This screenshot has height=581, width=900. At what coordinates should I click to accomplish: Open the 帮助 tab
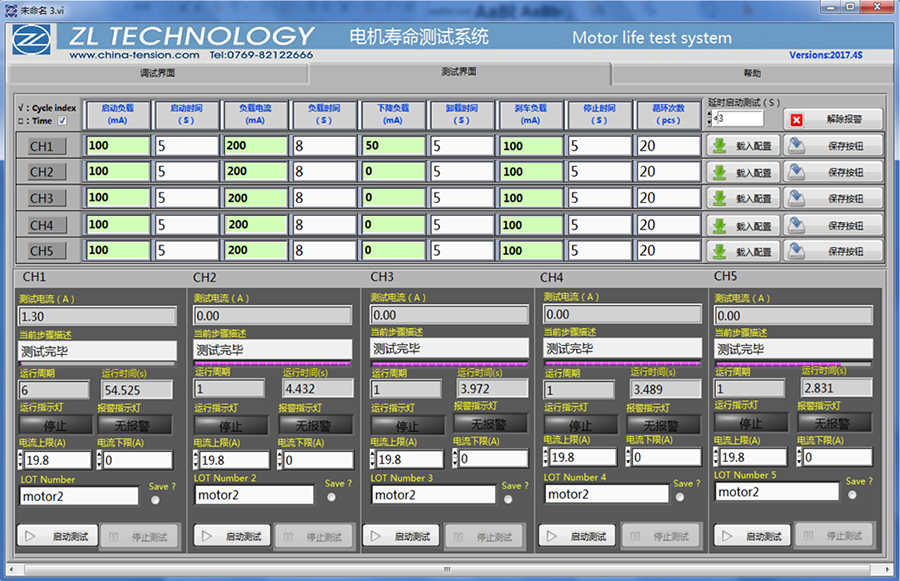[751, 73]
